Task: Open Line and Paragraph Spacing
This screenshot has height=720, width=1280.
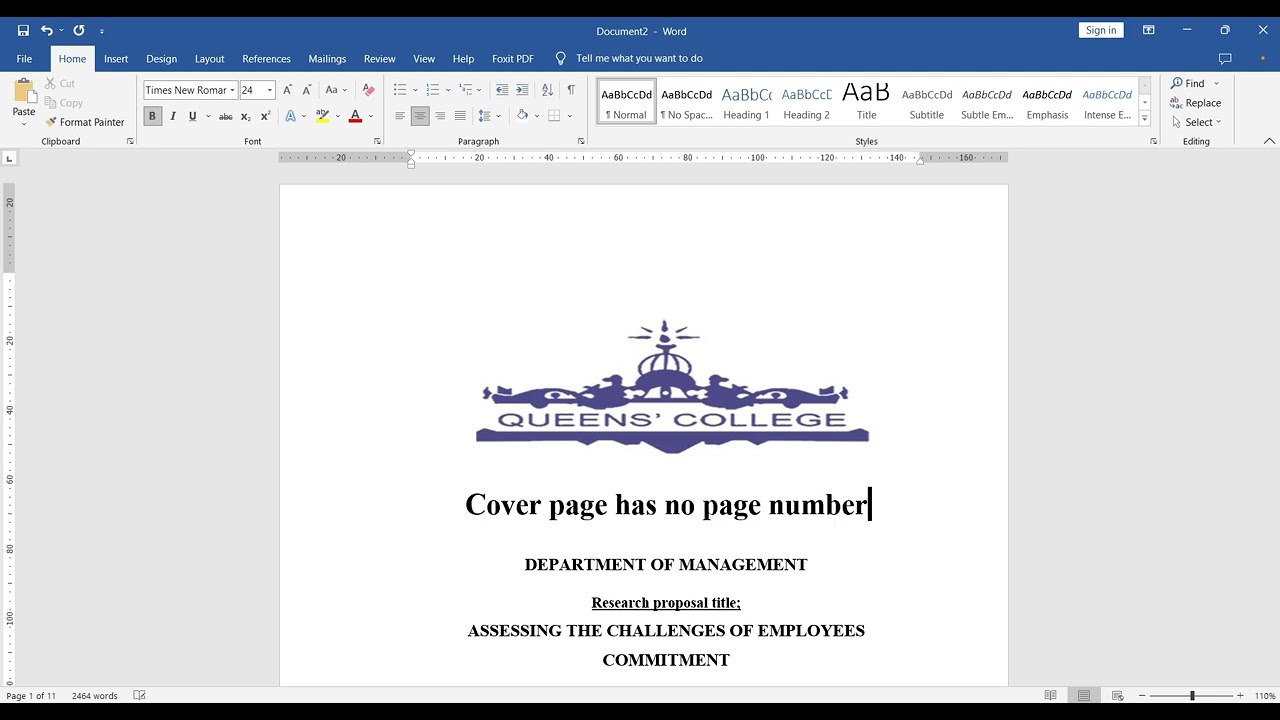Action: tap(485, 116)
